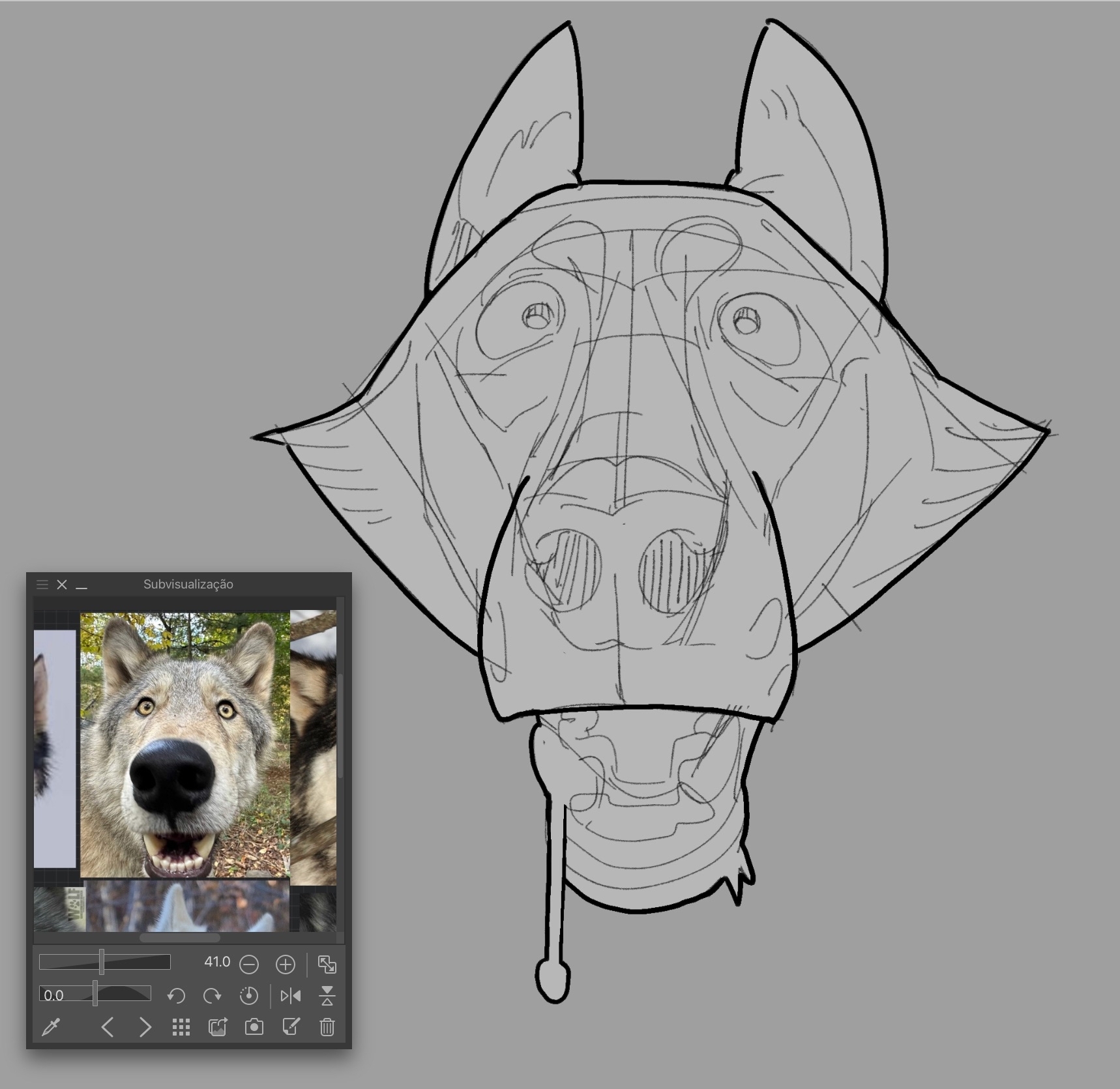Flip reference image vertically

[x=327, y=996]
